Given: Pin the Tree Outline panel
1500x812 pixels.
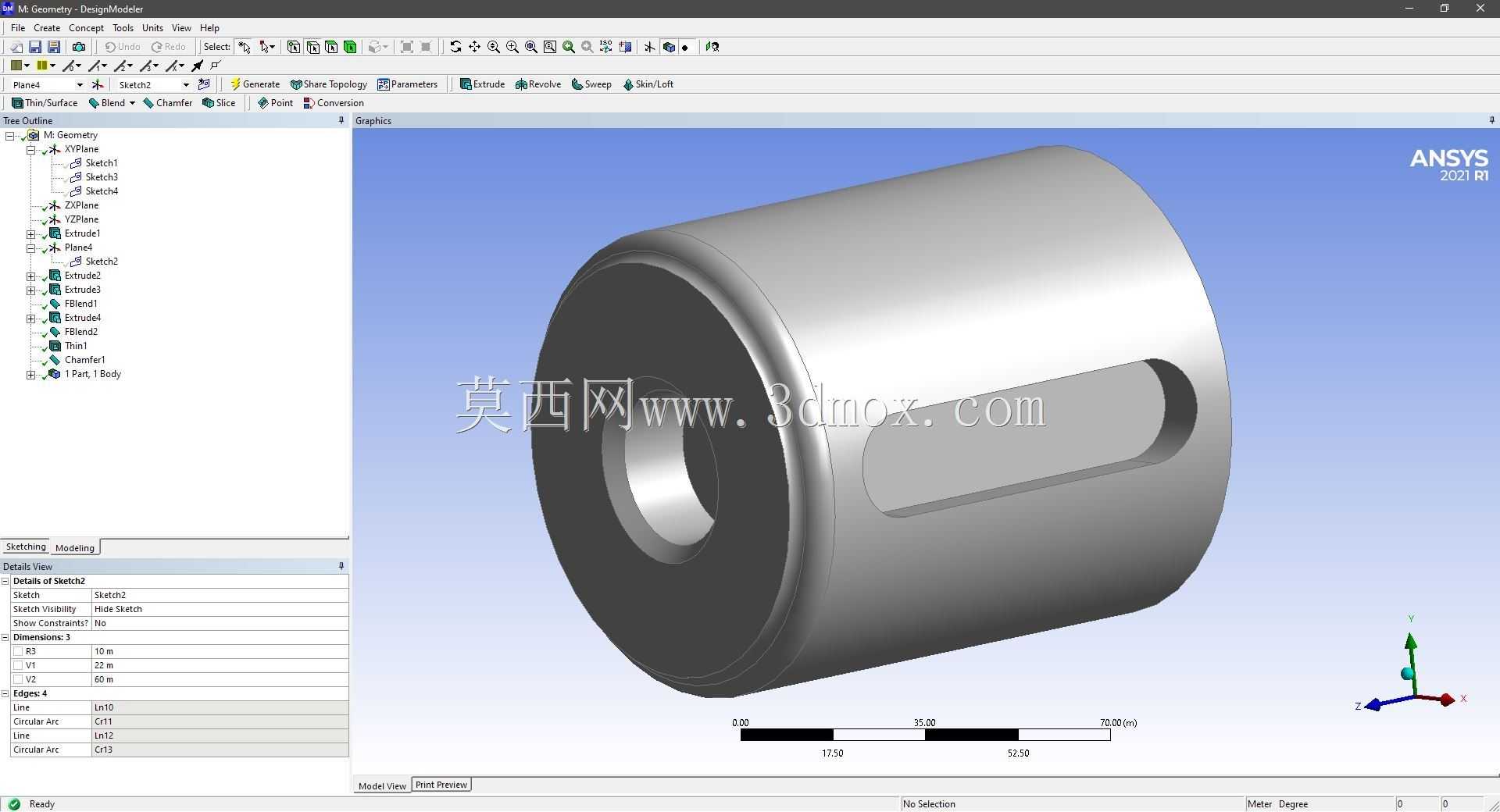Looking at the screenshot, I should (x=341, y=120).
